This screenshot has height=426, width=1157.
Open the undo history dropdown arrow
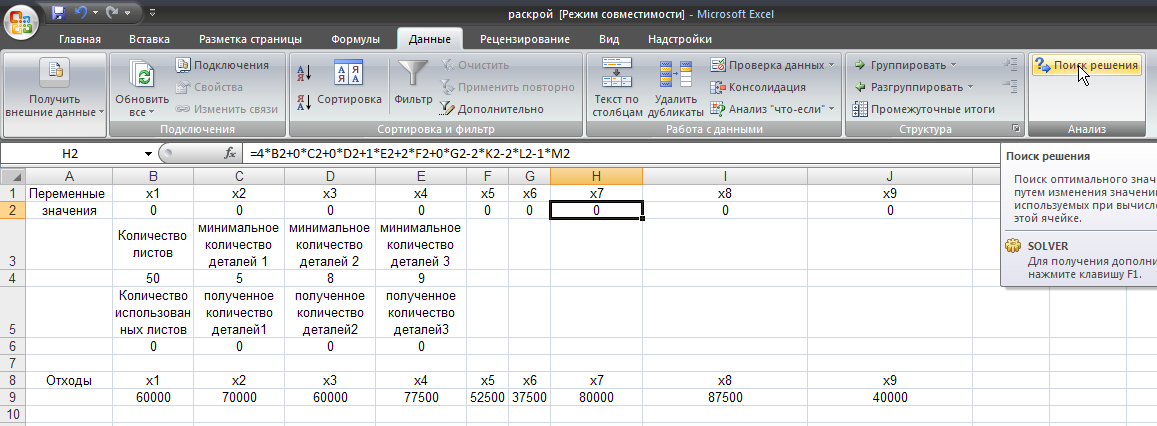pyautogui.click(x=95, y=13)
